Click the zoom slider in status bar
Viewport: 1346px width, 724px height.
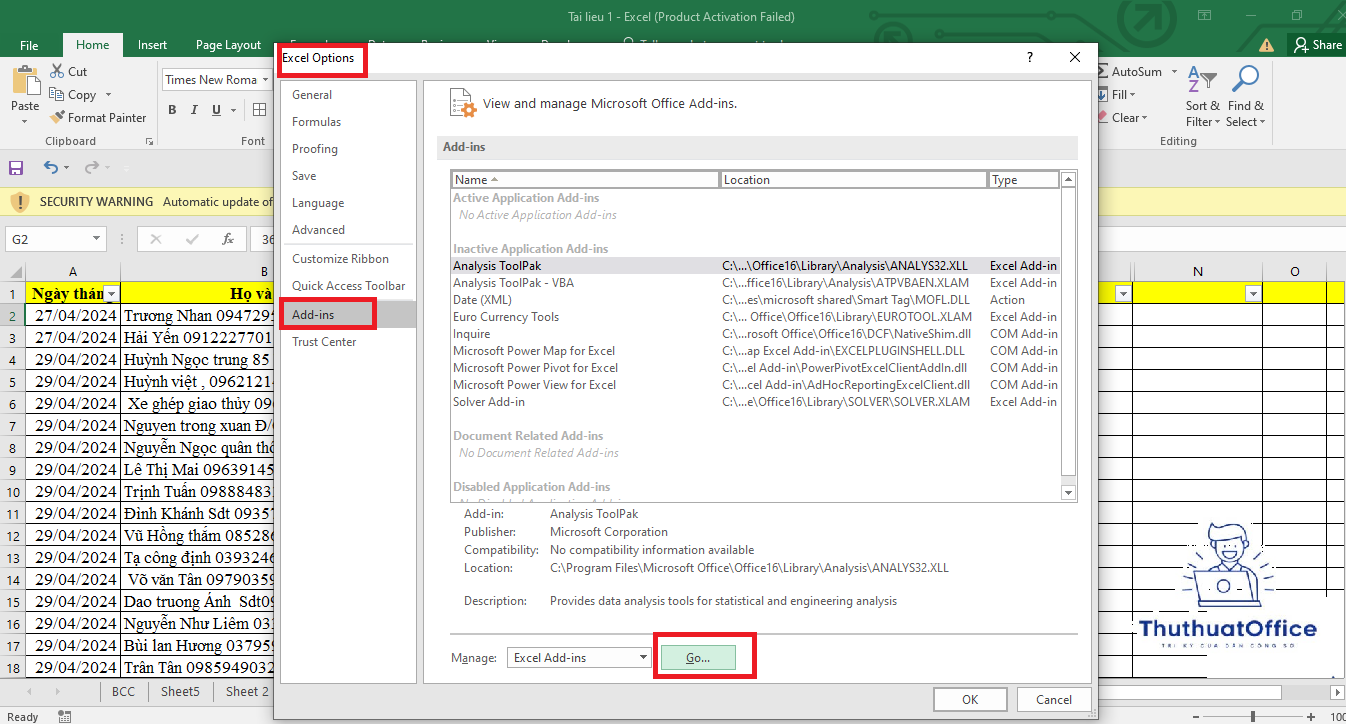tap(1253, 717)
